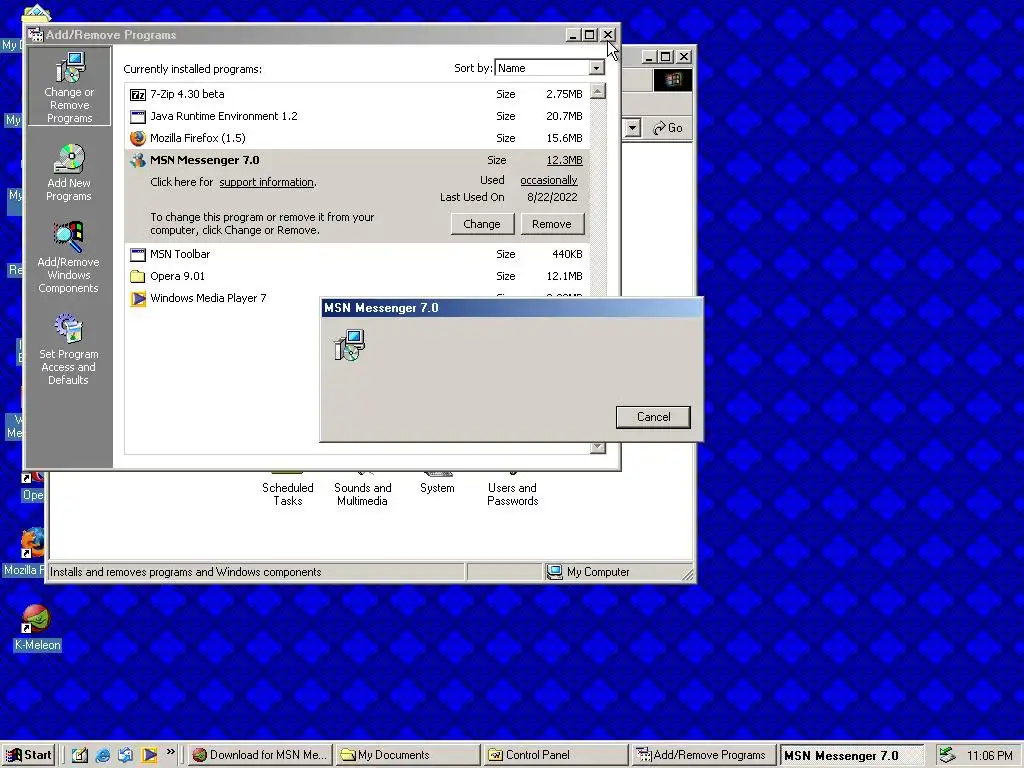Click the Show Desktop quick launch icon
The height and width of the screenshot is (768, 1024).
80,755
